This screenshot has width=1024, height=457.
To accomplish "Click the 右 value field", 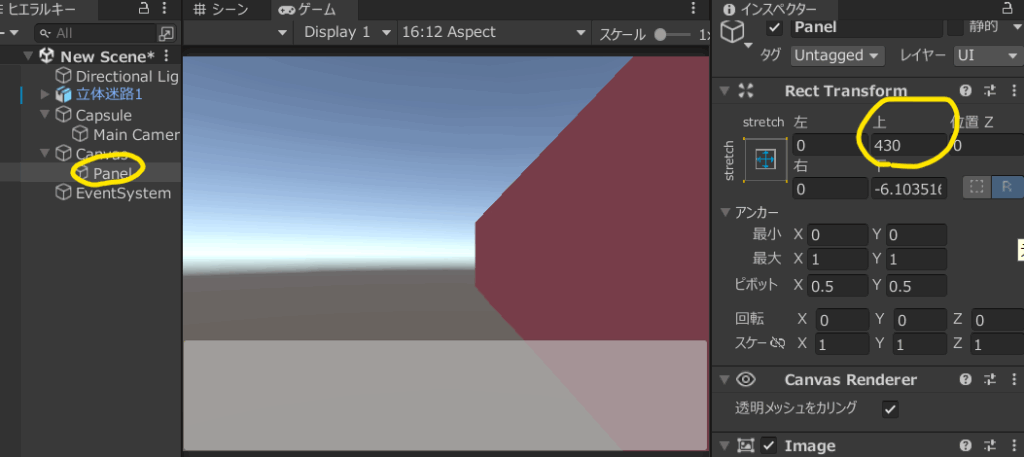I will [829, 189].
